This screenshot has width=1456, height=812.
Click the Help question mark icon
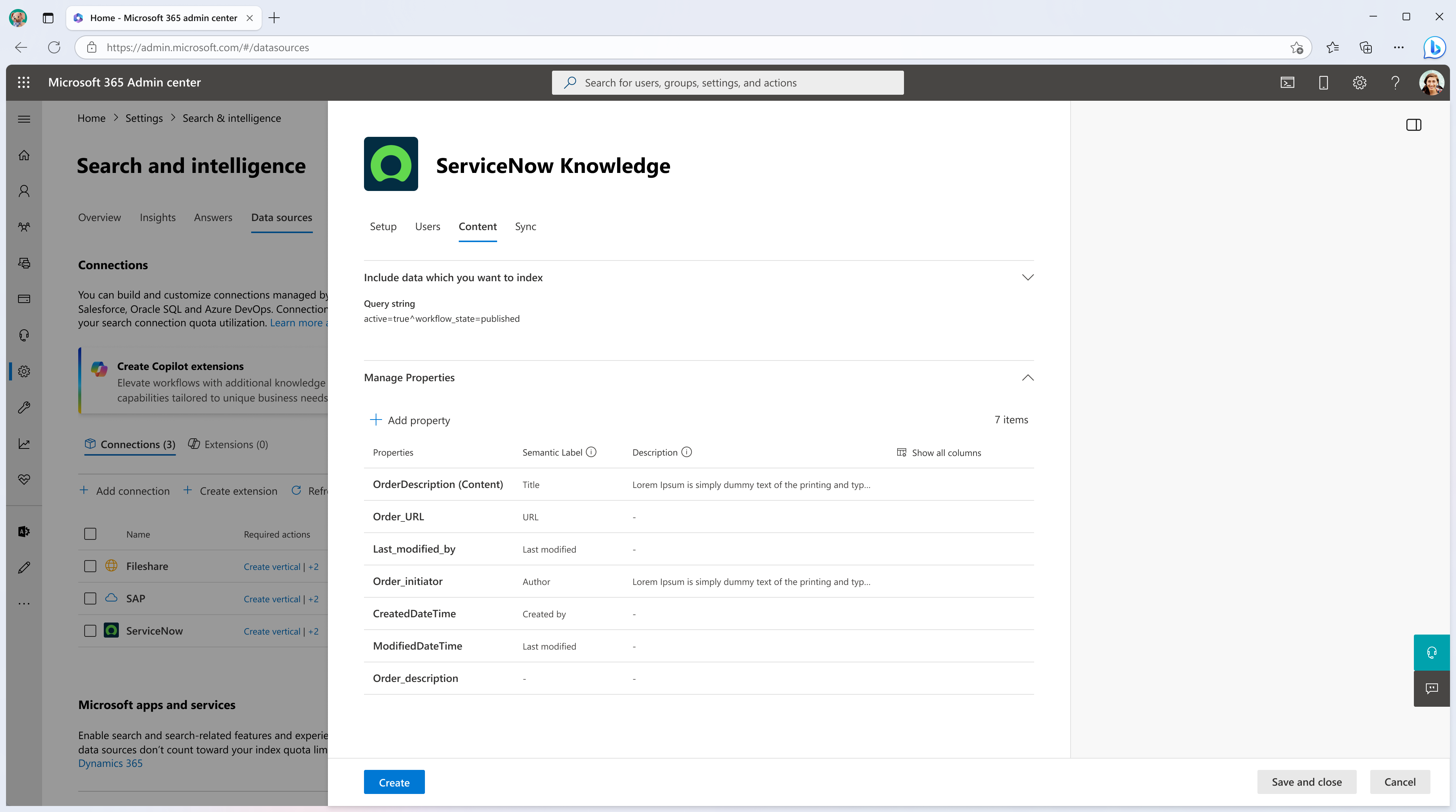[x=1394, y=82]
